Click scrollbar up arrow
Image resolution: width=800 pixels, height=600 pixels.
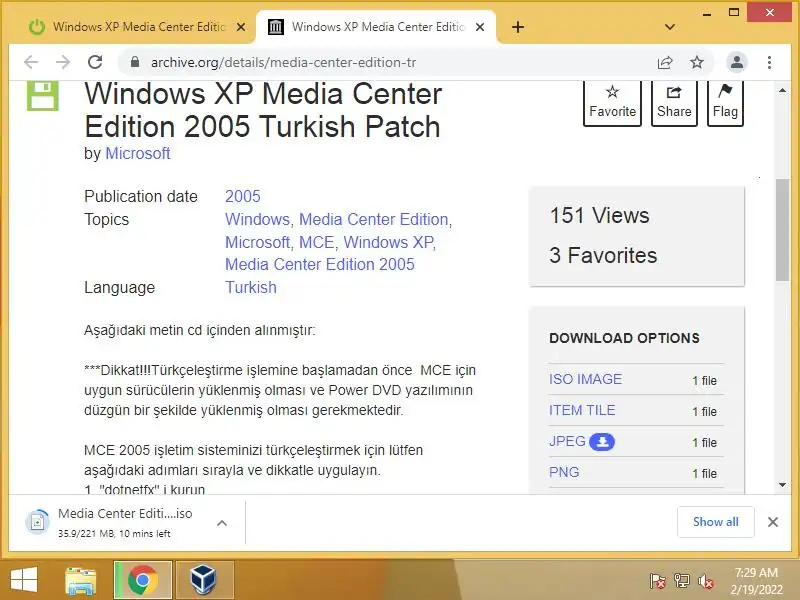[x=783, y=90]
